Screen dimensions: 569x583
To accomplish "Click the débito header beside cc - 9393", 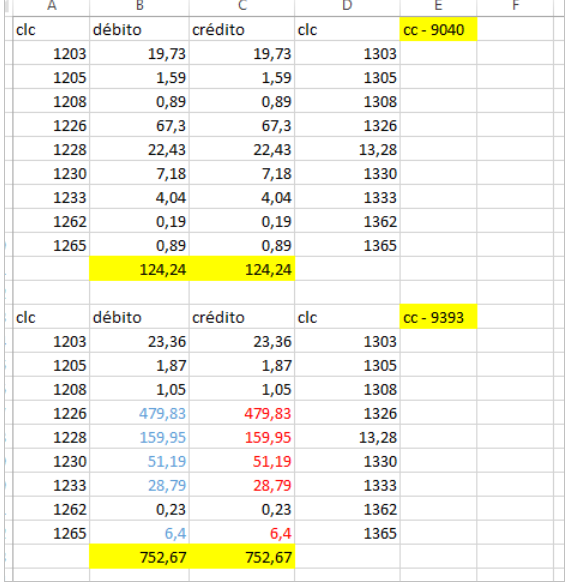I will 139,317.
